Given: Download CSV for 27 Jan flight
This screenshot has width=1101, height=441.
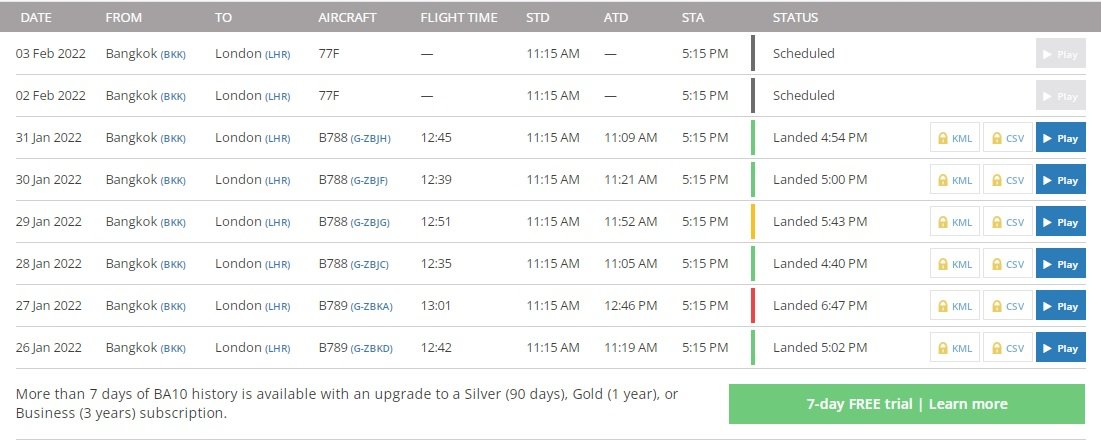Looking at the screenshot, I should pyautogui.click(x=1006, y=306).
